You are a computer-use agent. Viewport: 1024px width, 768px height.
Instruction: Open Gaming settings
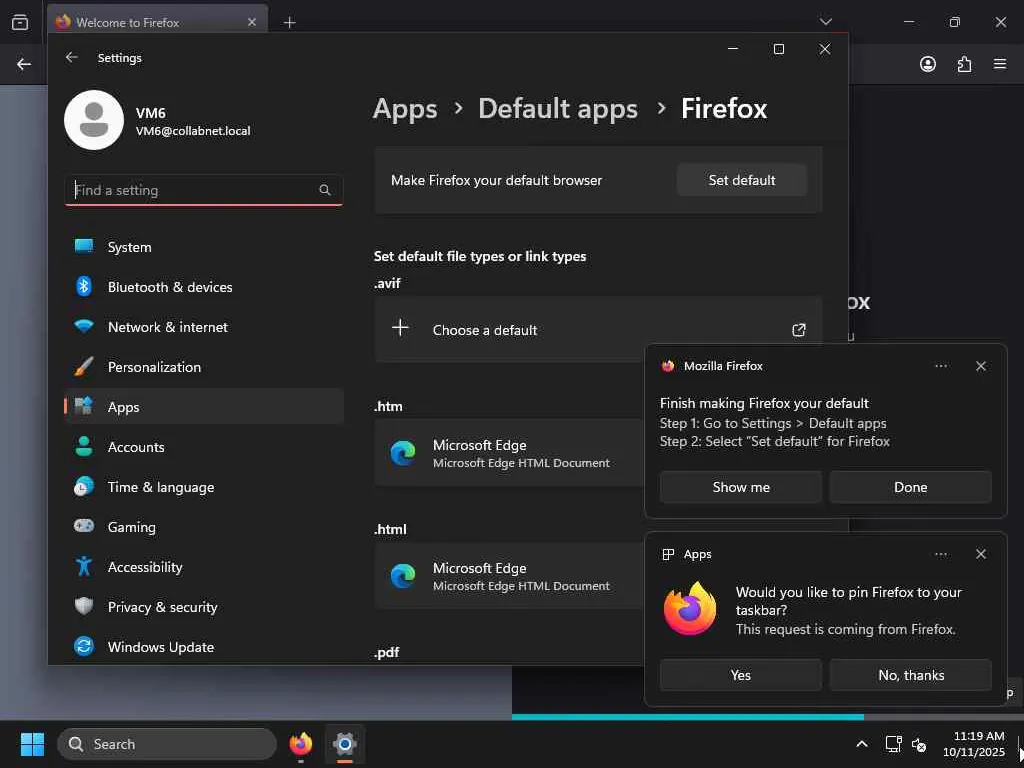204,526
